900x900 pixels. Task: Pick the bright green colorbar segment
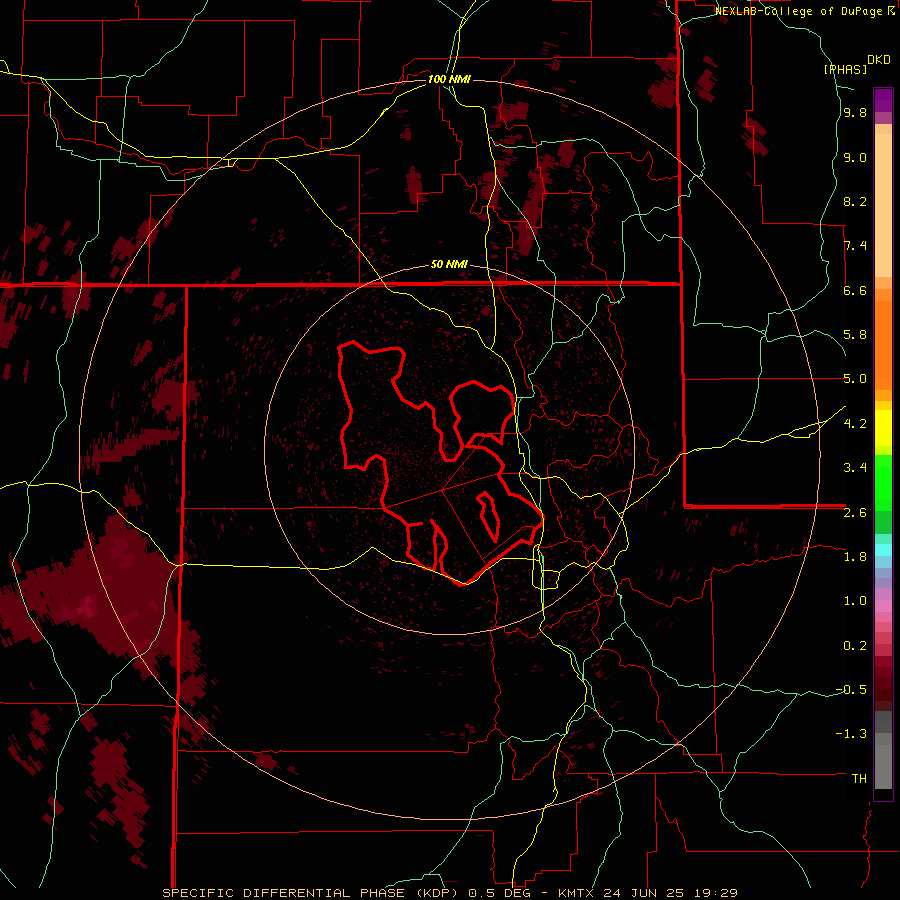click(883, 483)
